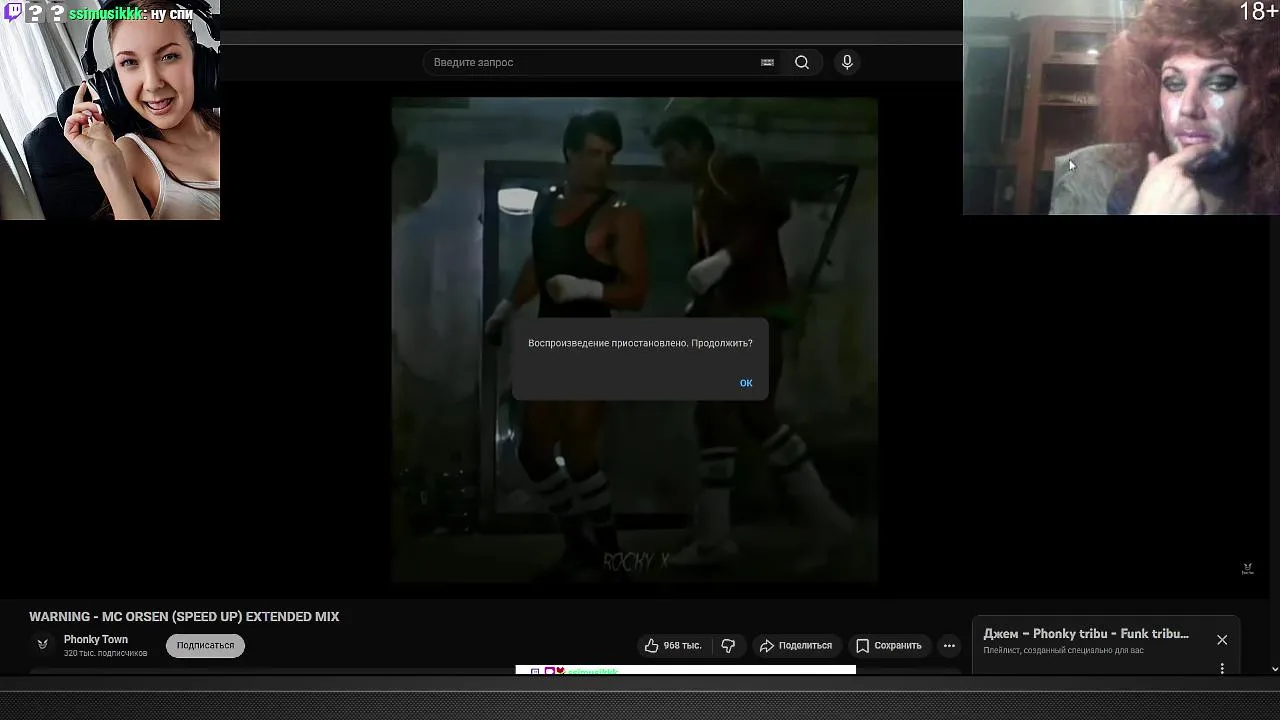Click the 320 тыс. подписчиков text
This screenshot has width=1280, height=720.
point(105,654)
